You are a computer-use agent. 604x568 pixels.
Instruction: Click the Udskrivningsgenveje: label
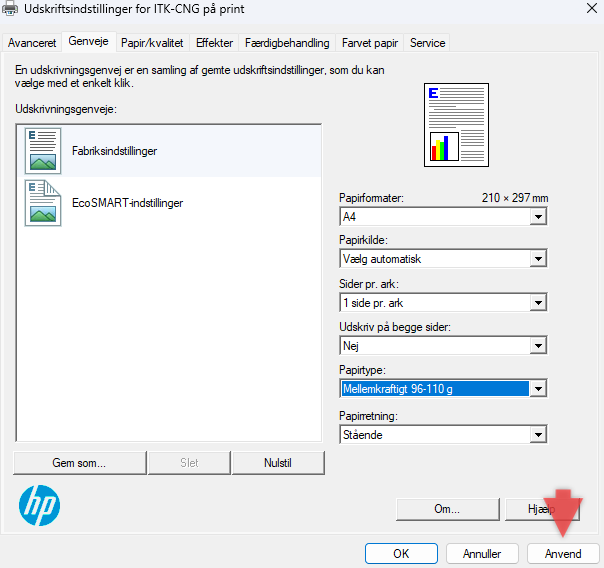[66, 109]
